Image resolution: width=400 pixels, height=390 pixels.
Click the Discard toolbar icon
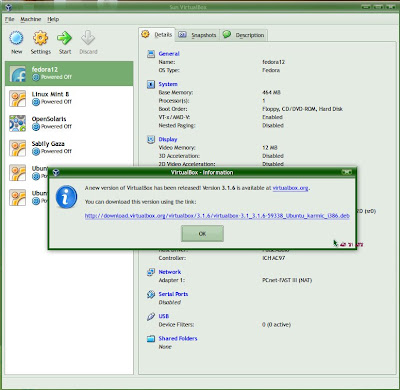point(88,38)
